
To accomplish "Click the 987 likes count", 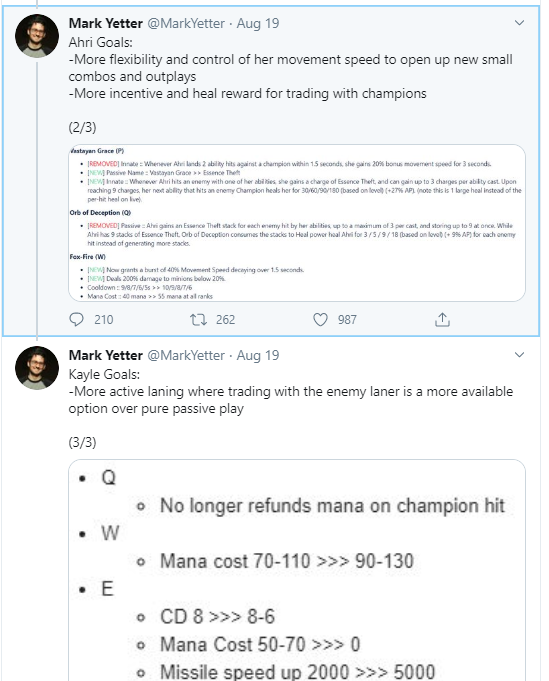I will pos(347,320).
